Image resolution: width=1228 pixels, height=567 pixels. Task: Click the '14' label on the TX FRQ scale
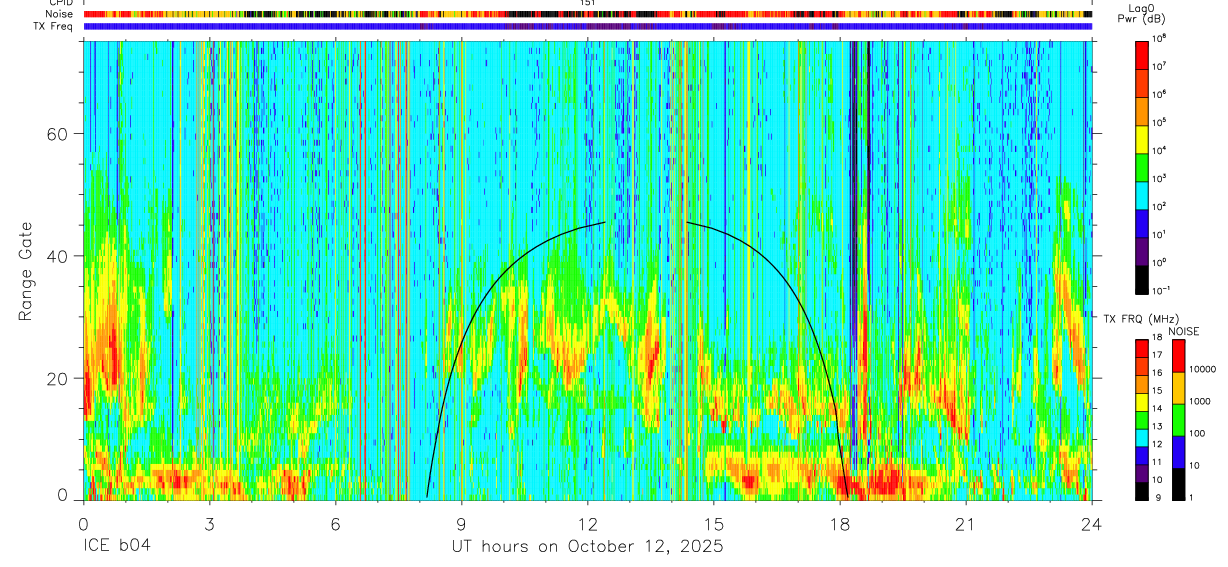[1159, 409]
